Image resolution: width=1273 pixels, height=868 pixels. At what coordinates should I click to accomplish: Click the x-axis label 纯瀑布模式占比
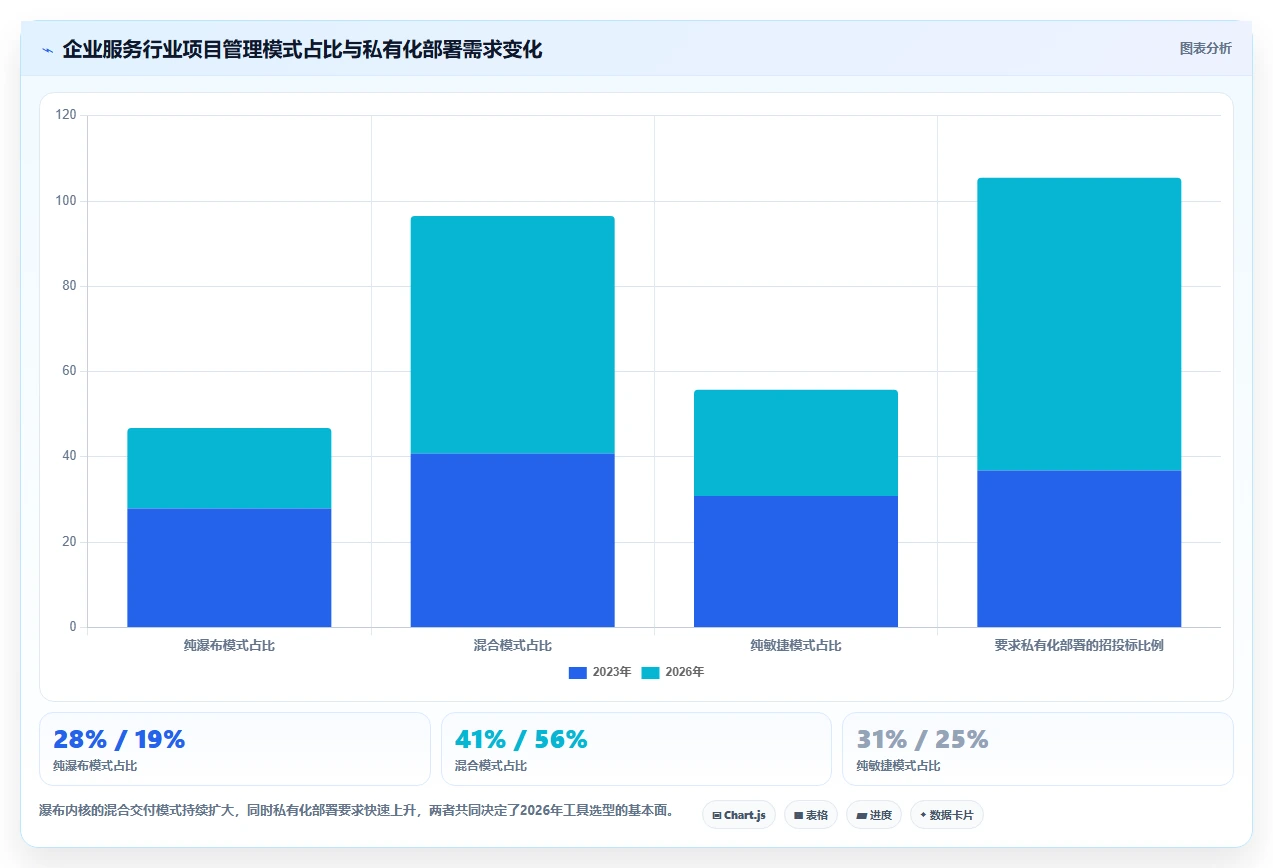[229, 646]
